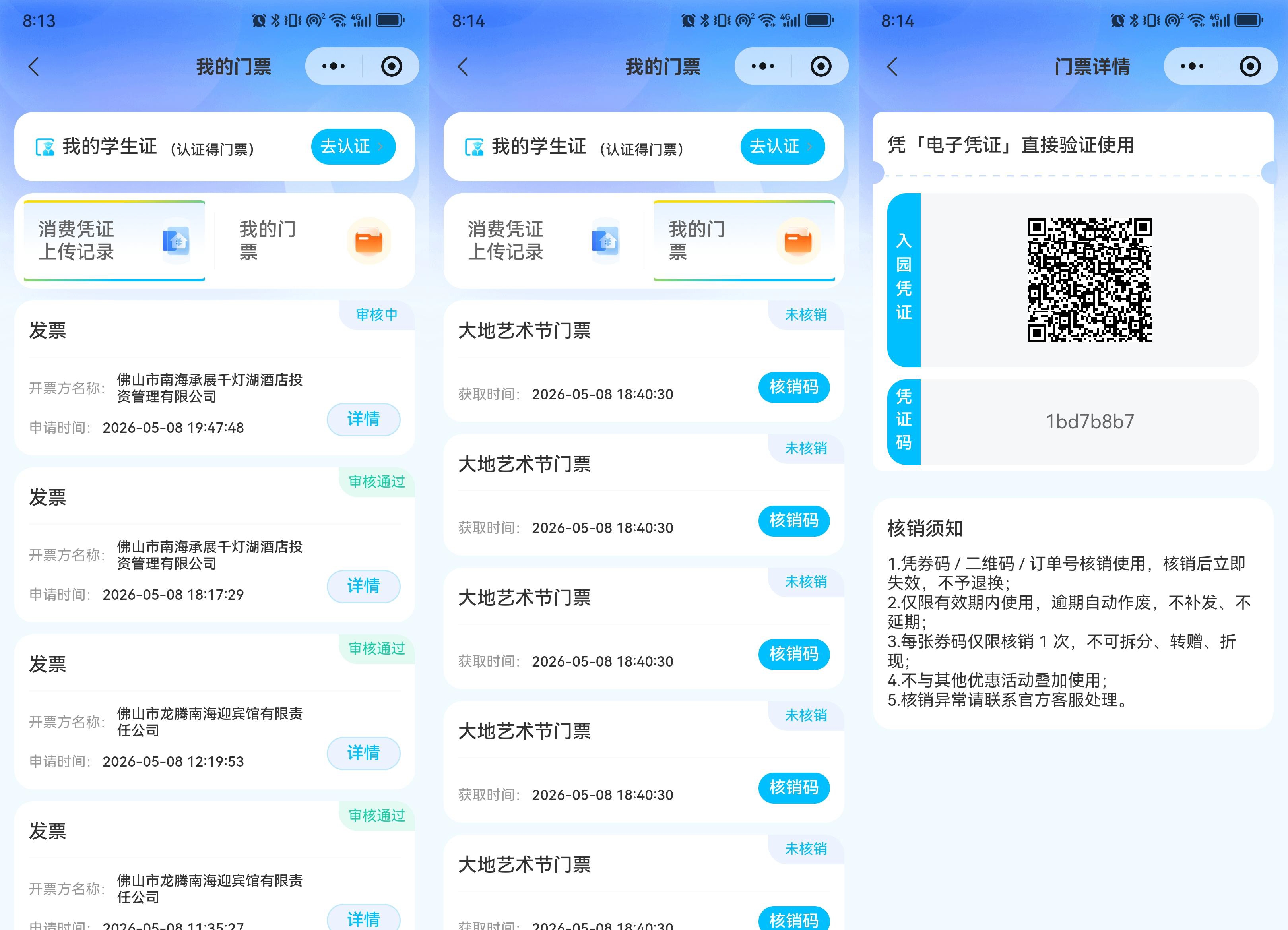Tap 未核销 tag on the first ticket card

[806, 314]
